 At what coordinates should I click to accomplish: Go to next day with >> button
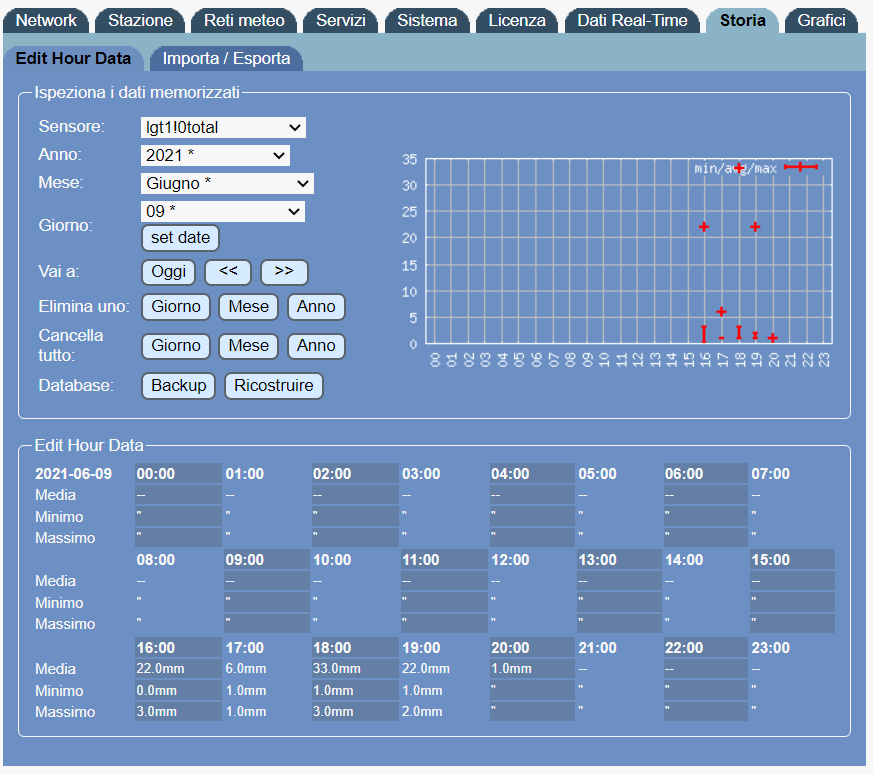click(x=284, y=272)
